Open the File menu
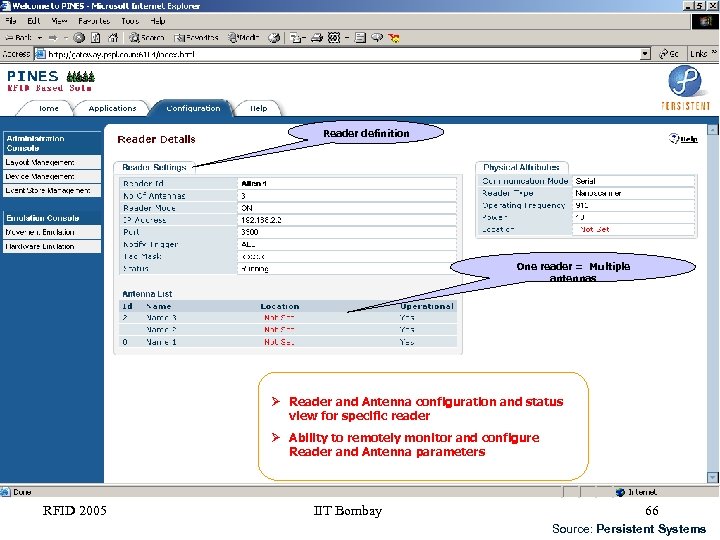720x540 pixels. (x=11, y=21)
